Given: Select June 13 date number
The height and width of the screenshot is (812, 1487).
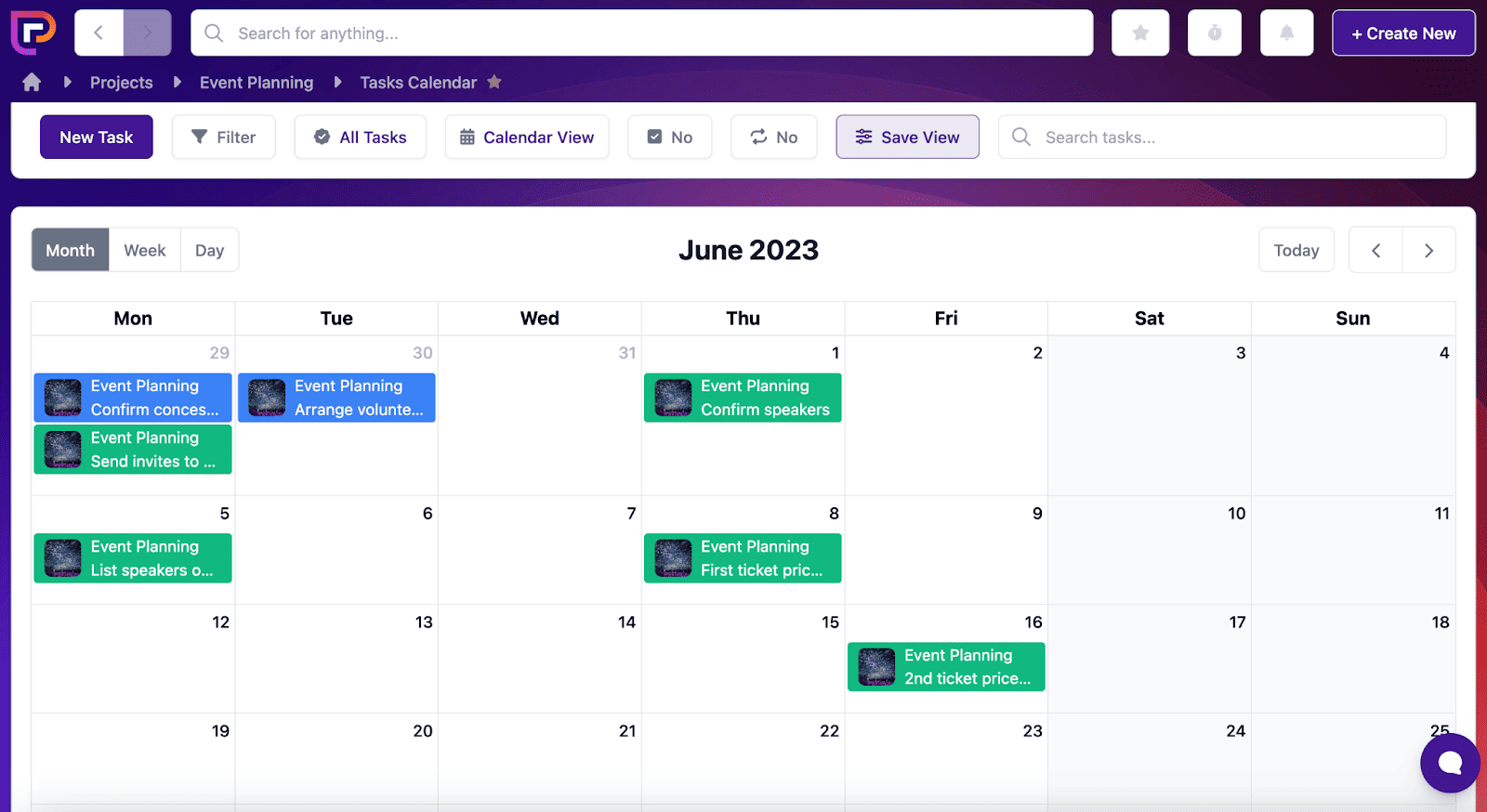Looking at the screenshot, I should click(424, 622).
